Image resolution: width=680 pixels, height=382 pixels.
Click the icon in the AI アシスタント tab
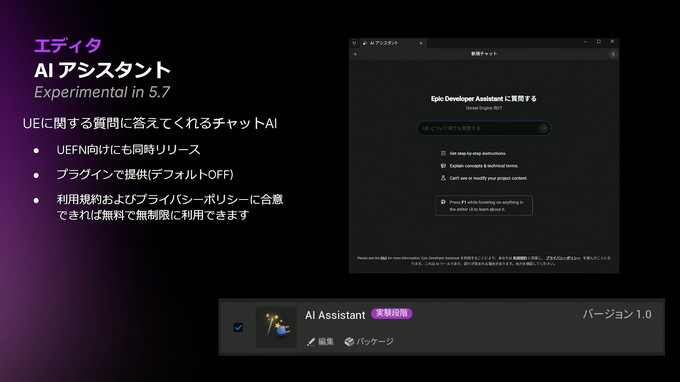[x=365, y=43]
